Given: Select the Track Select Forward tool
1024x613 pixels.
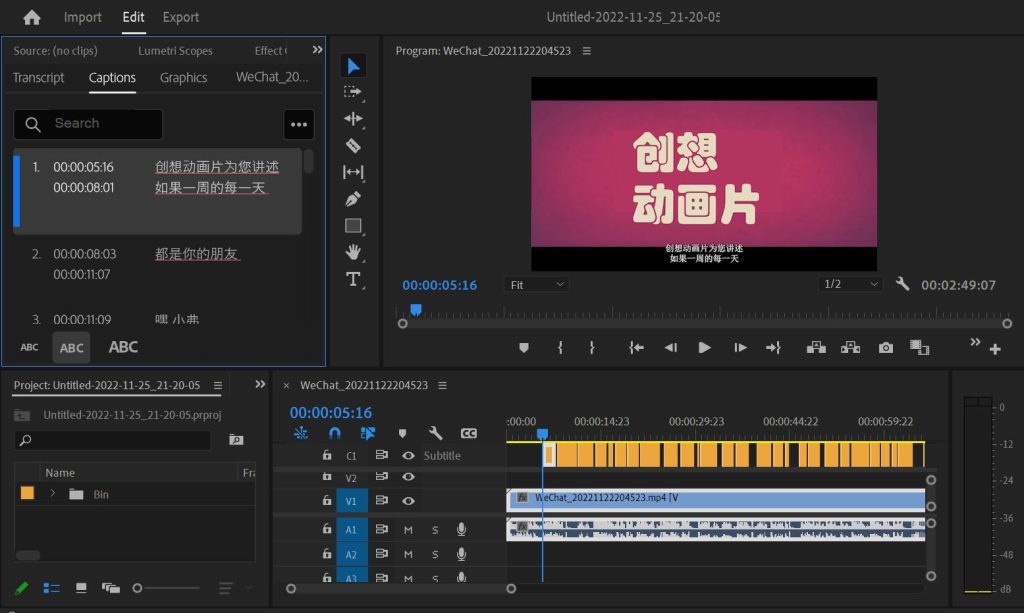Looking at the screenshot, I should (x=353, y=92).
